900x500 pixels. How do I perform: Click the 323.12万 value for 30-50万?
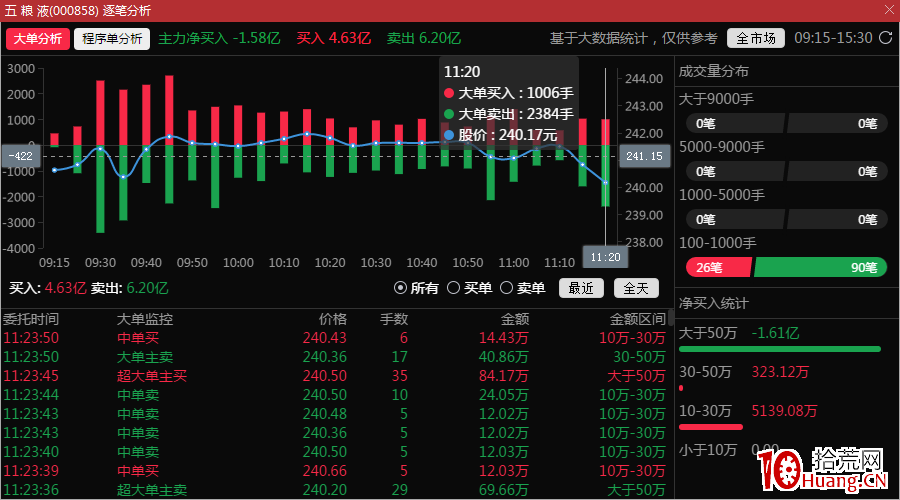(780, 372)
